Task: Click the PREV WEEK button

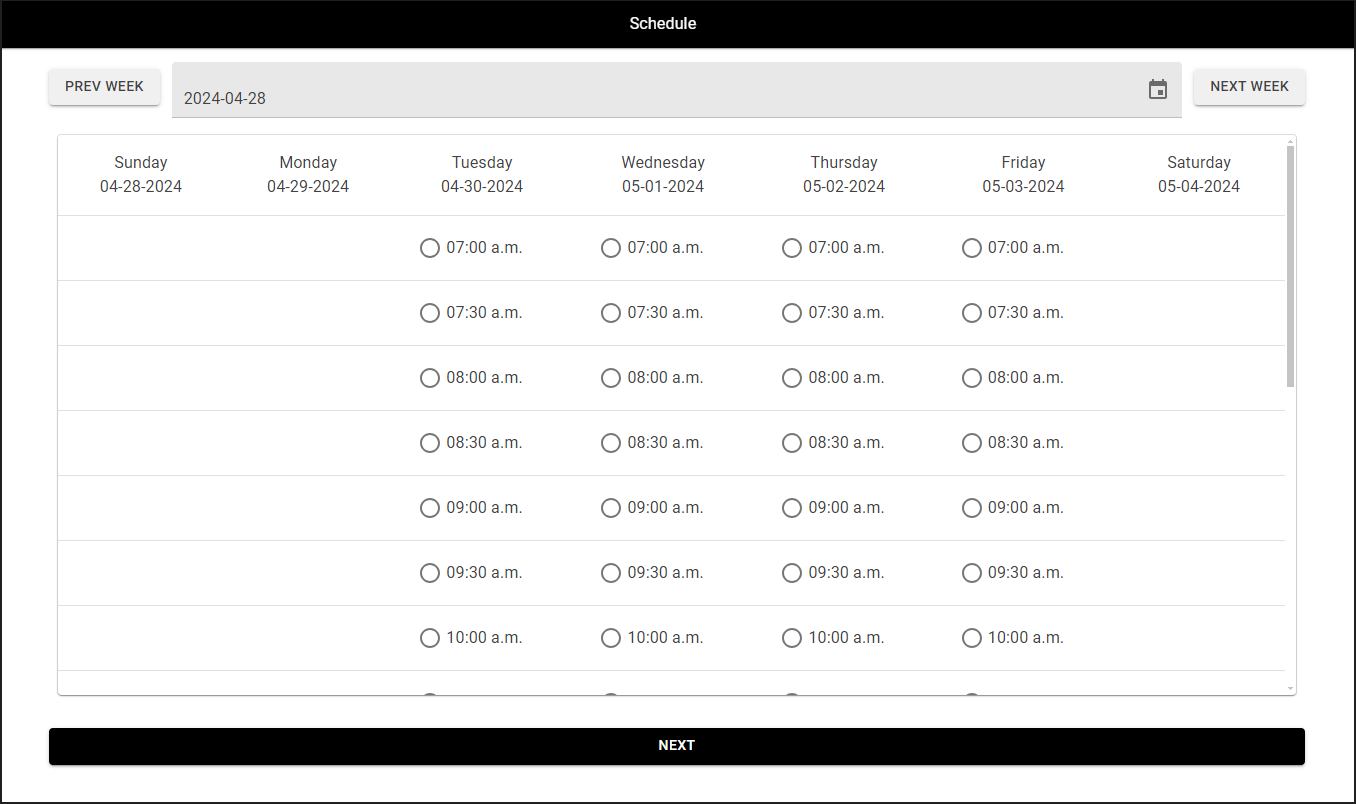Action: pos(104,87)
